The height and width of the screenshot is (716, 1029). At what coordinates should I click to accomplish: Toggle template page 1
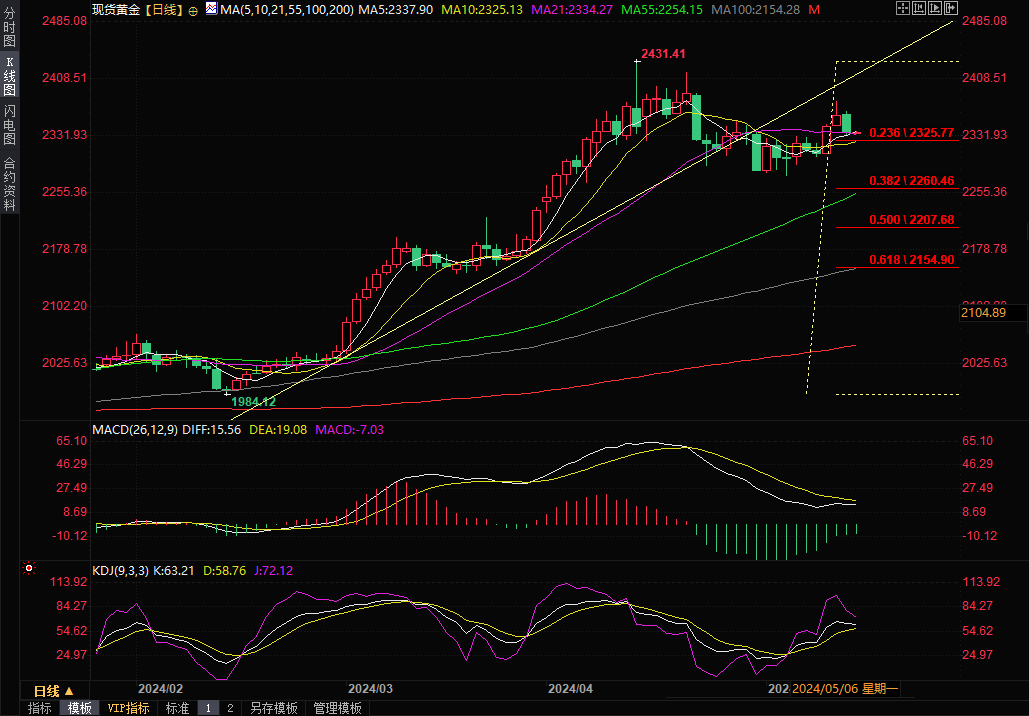pyautogui.click(x=208, y=708)
